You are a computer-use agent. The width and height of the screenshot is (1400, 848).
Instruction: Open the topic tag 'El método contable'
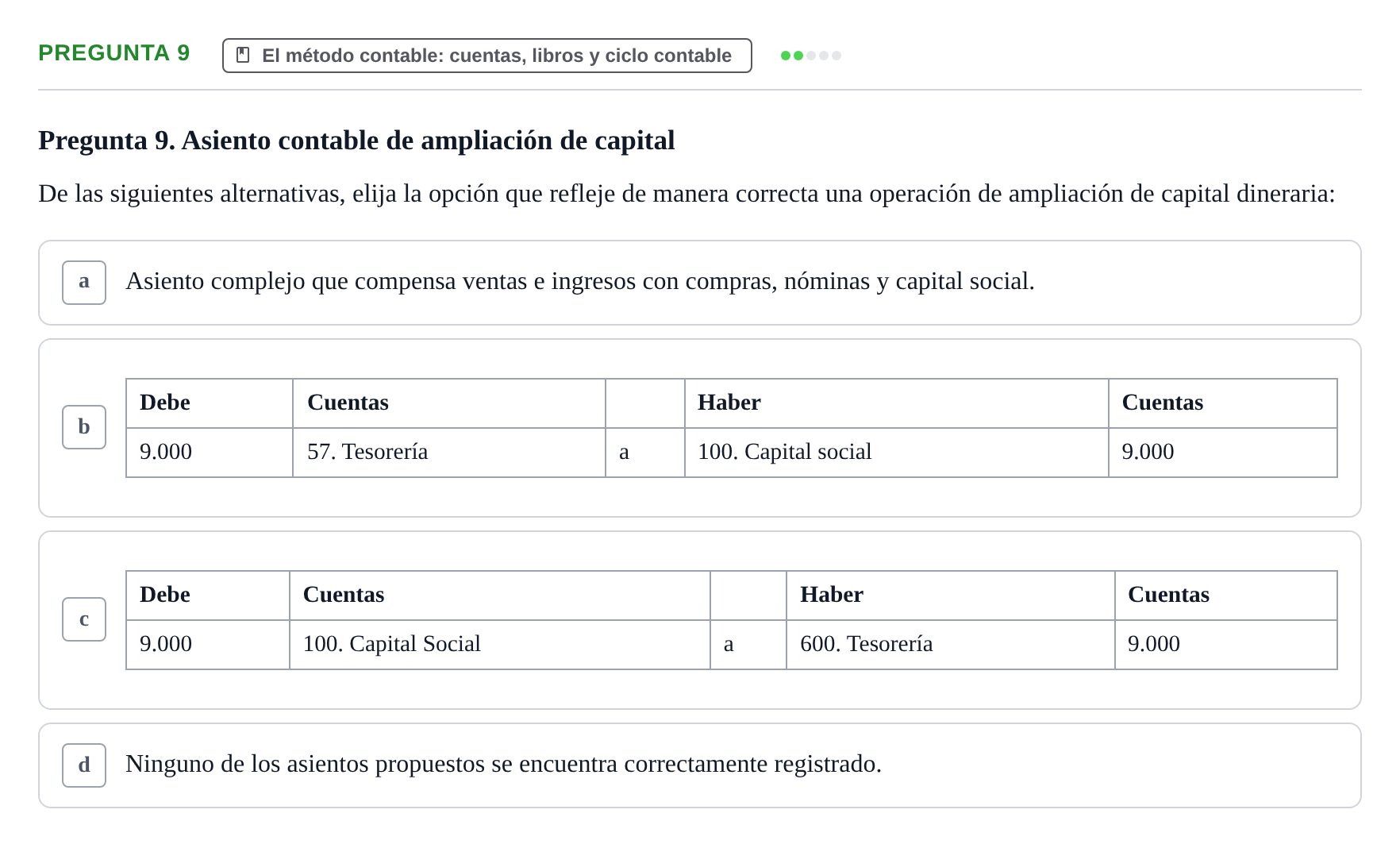pos(487,56)
